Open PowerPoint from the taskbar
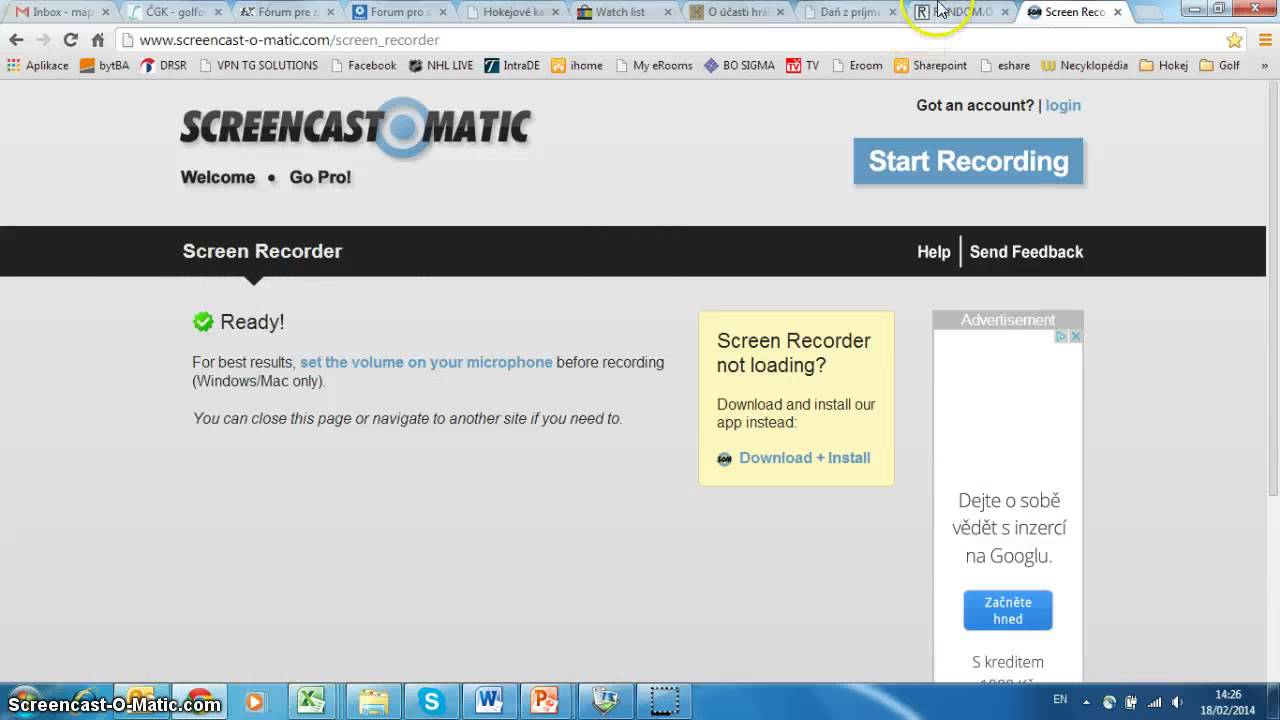 coord(545,701)
